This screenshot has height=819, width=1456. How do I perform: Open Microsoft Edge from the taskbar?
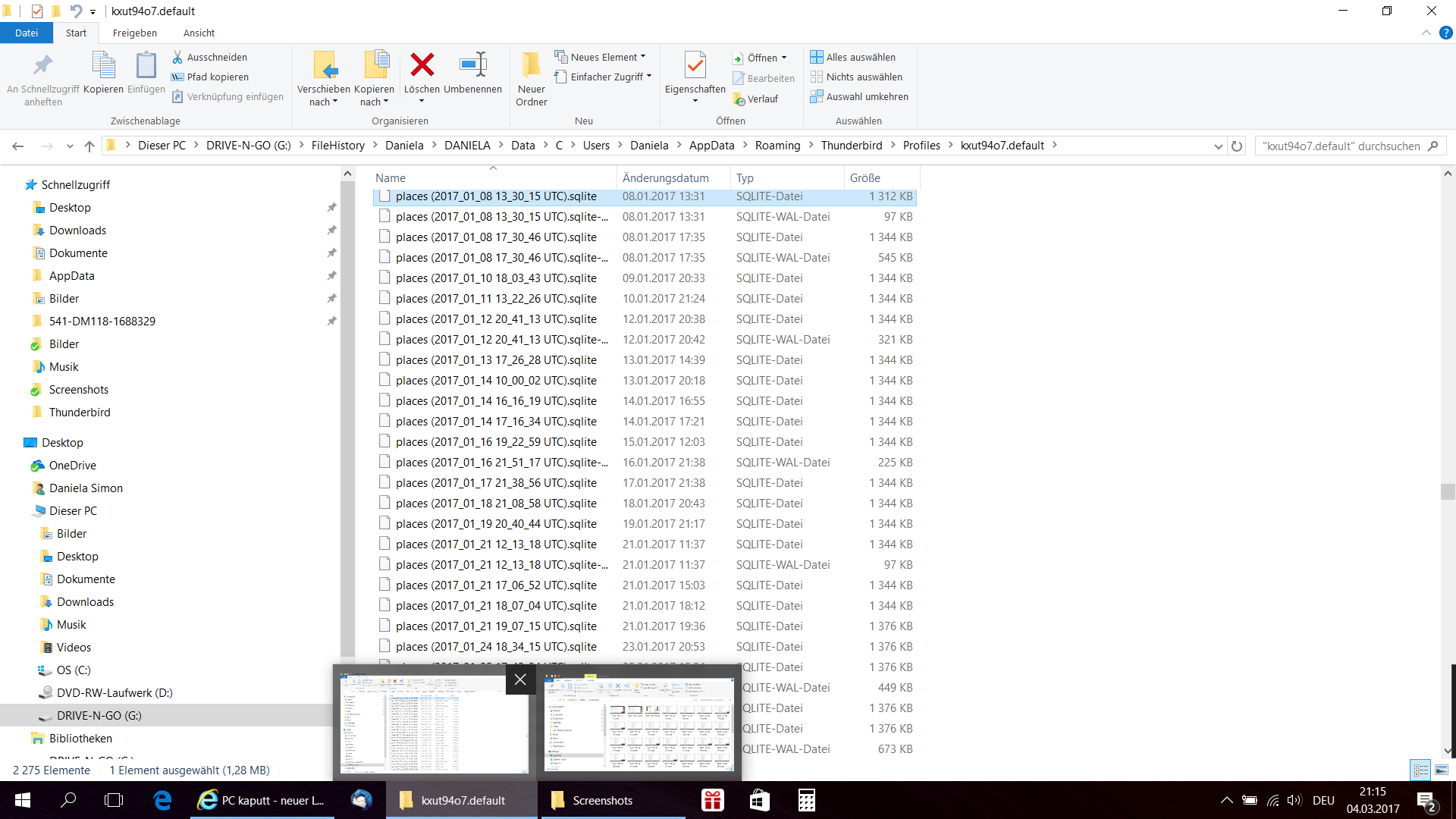pos(162,800)
